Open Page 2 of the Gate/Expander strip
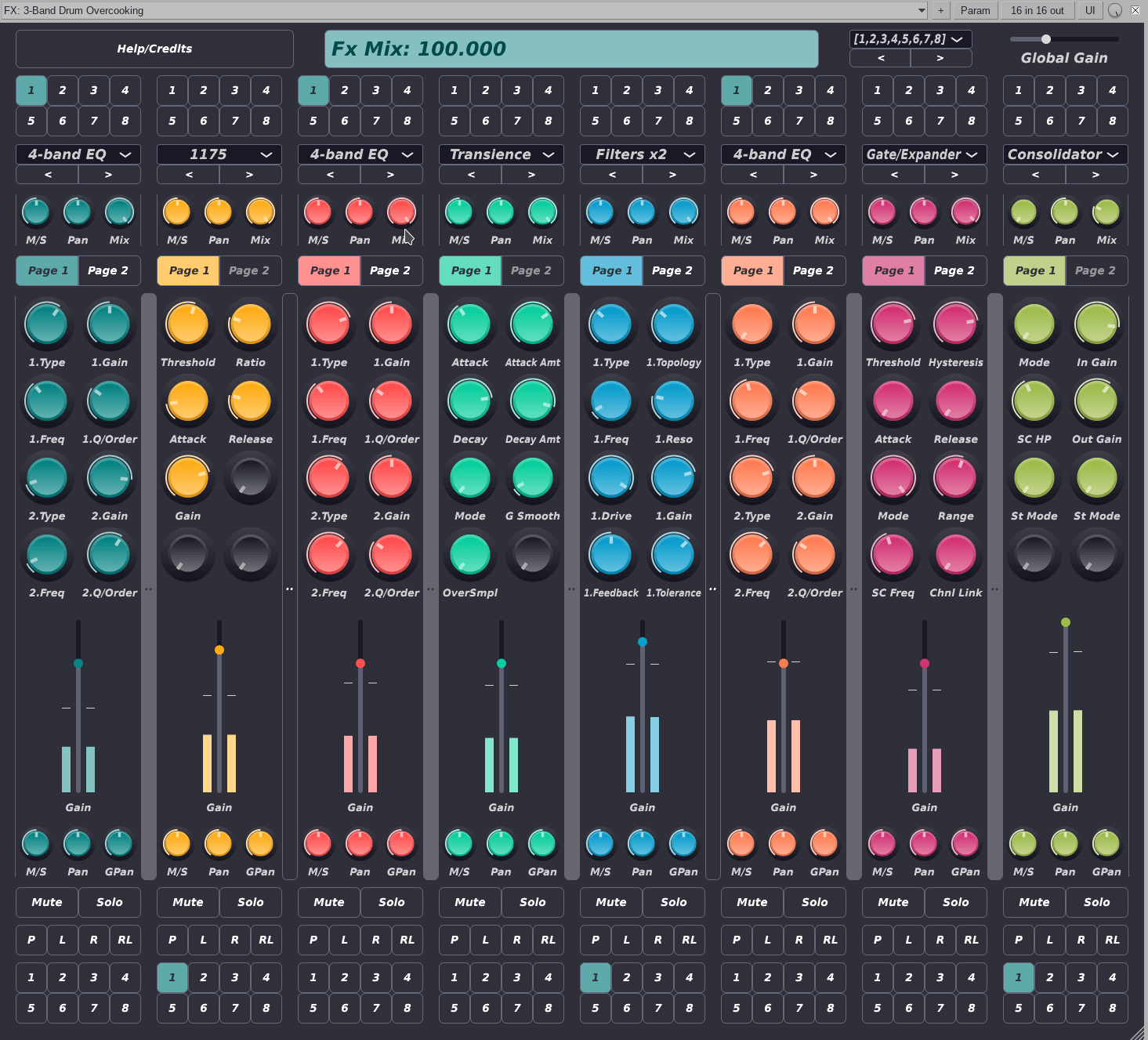This screenshot has width=1148, height=1040. (954, 270)
